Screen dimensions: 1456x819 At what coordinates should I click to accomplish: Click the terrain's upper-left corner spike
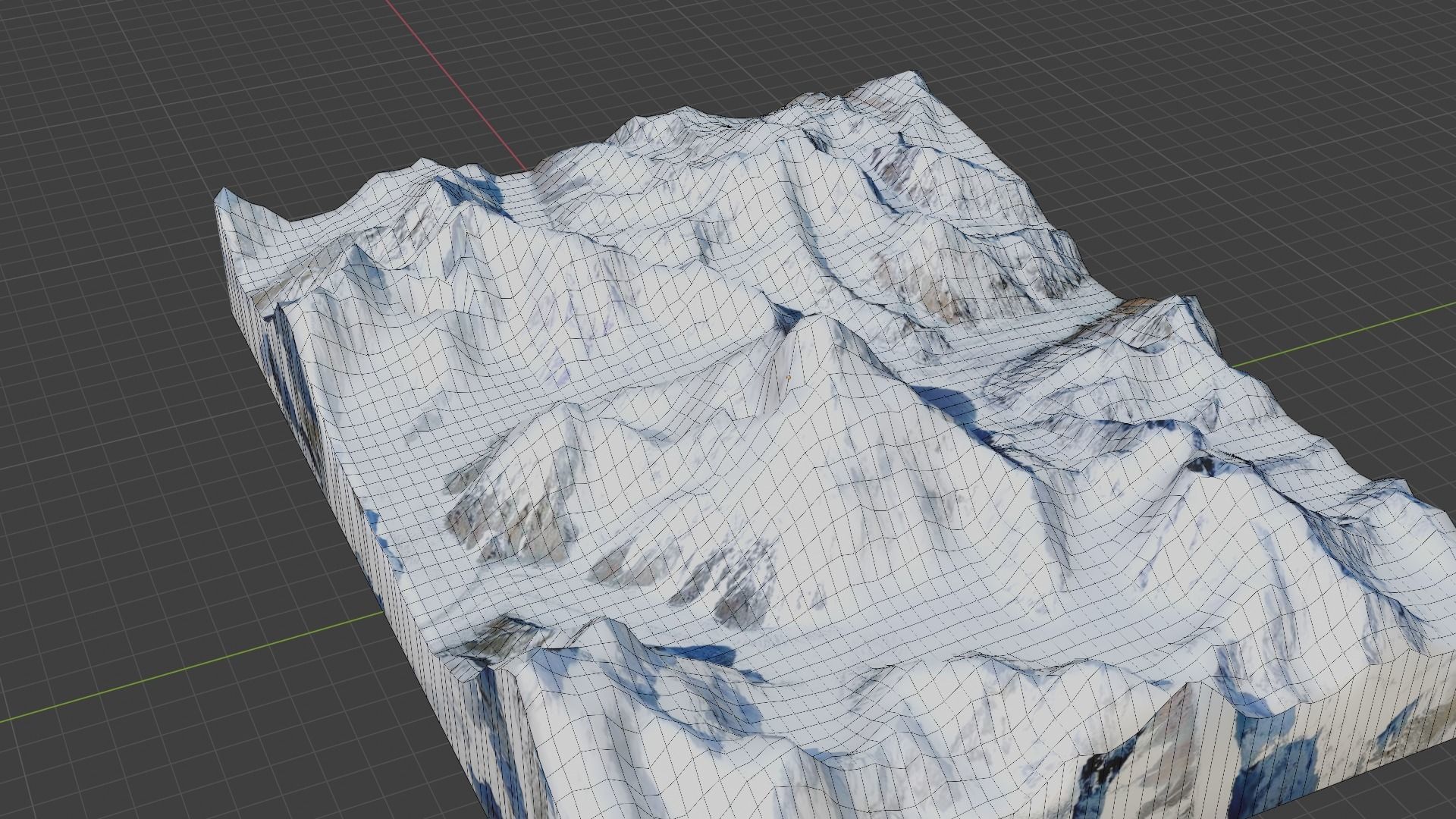coord(224,196)
